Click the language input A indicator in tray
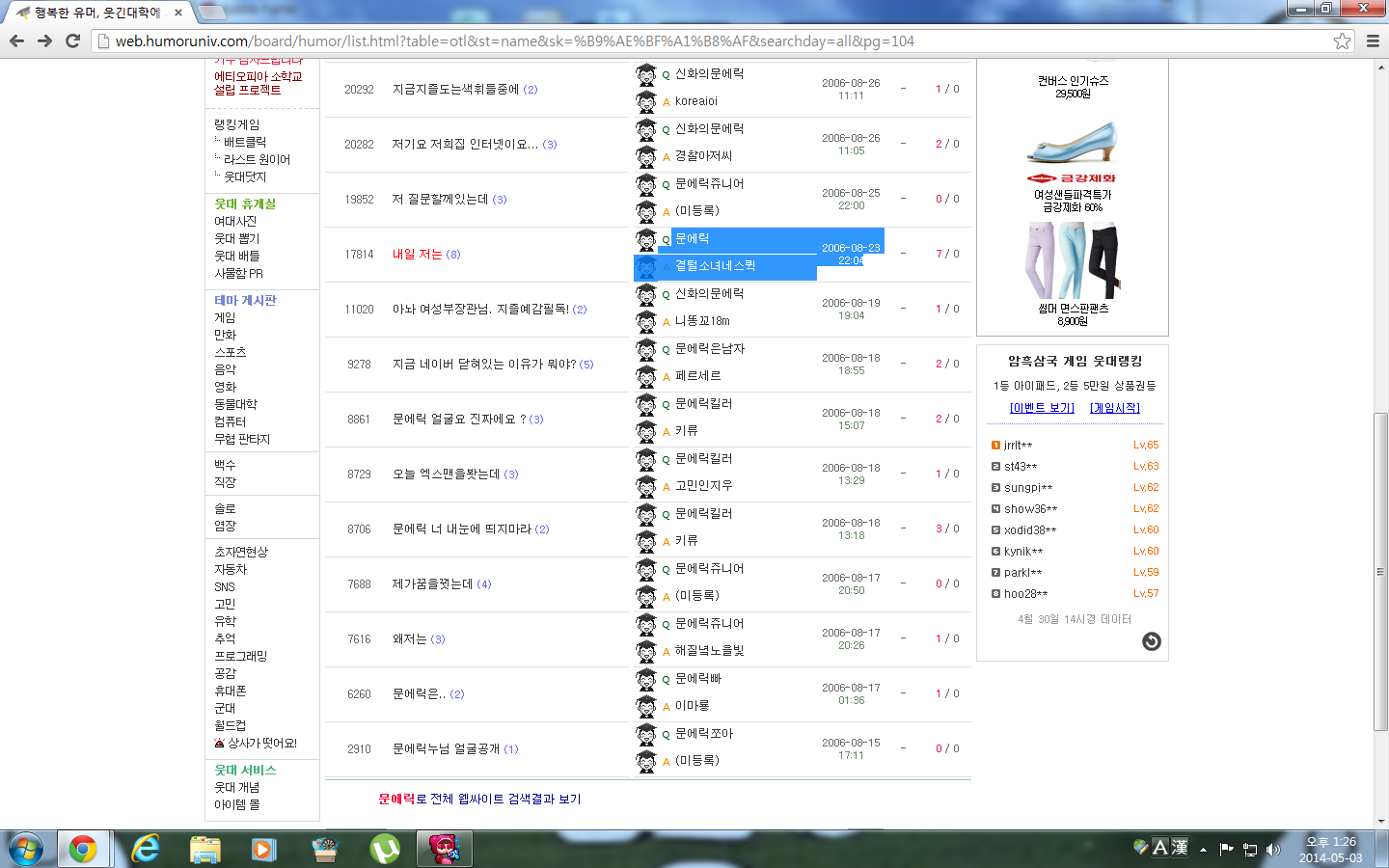Viewport: 1389px width, 868px height. tap(1160, 848)
